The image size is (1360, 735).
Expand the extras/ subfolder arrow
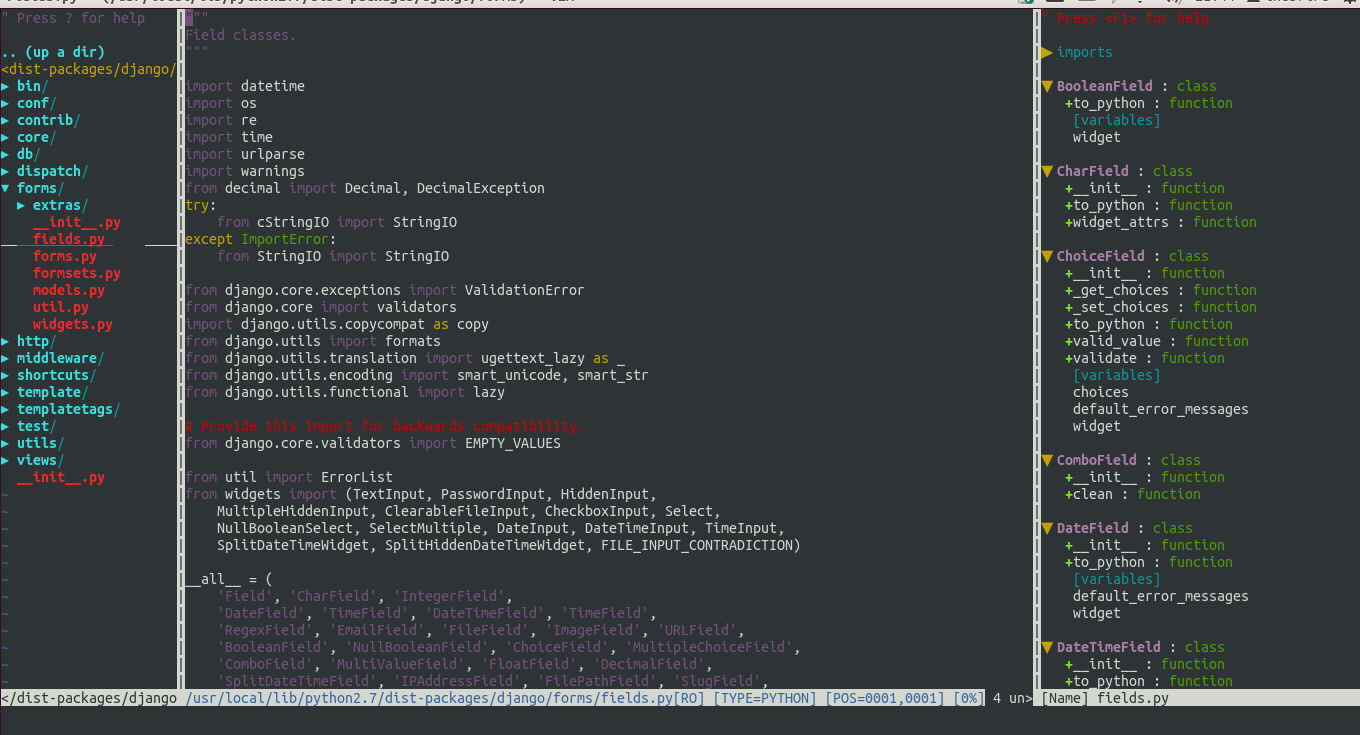[21, 205]
